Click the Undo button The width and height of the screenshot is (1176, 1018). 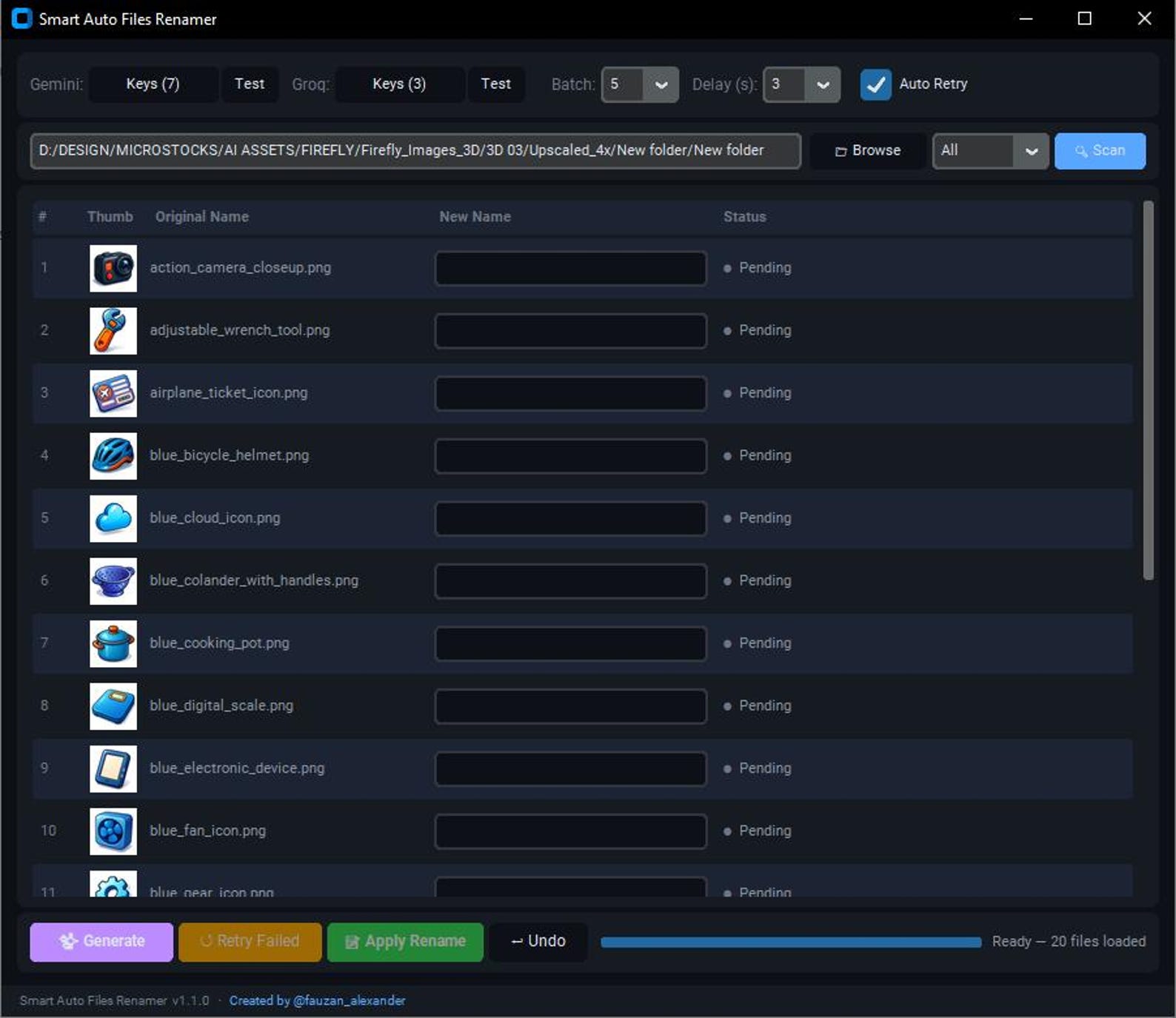(x=538, y=942)
